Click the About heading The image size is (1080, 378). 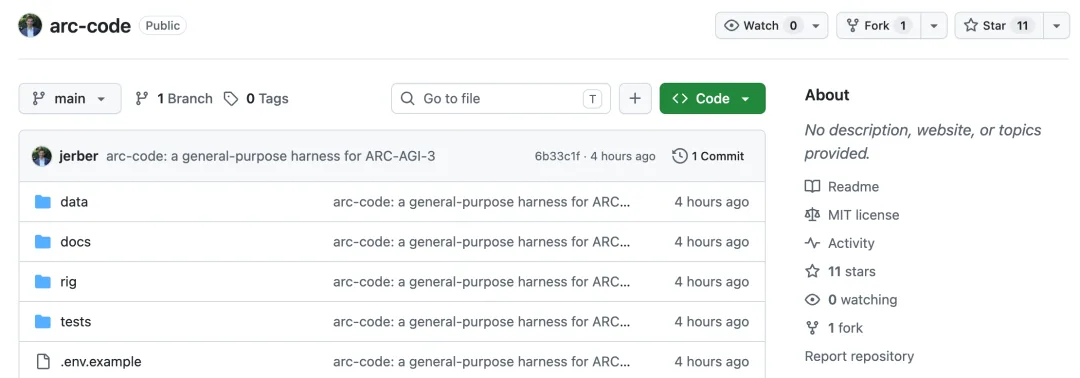tap(827, 95)
